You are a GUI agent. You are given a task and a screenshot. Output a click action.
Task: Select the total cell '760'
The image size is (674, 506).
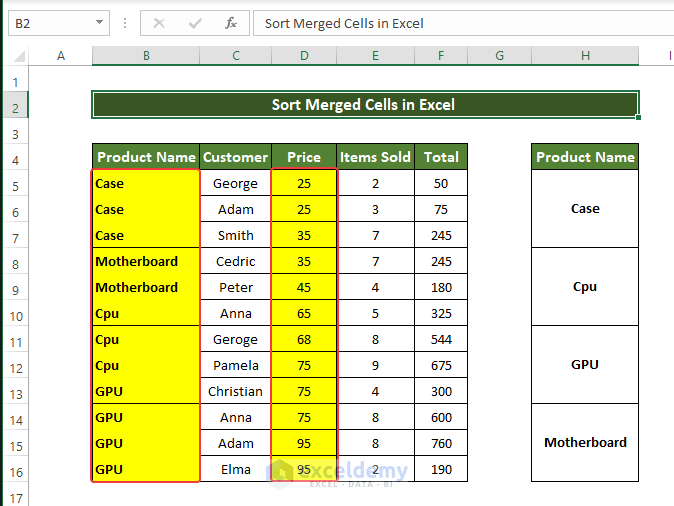[x=441, y=443]
